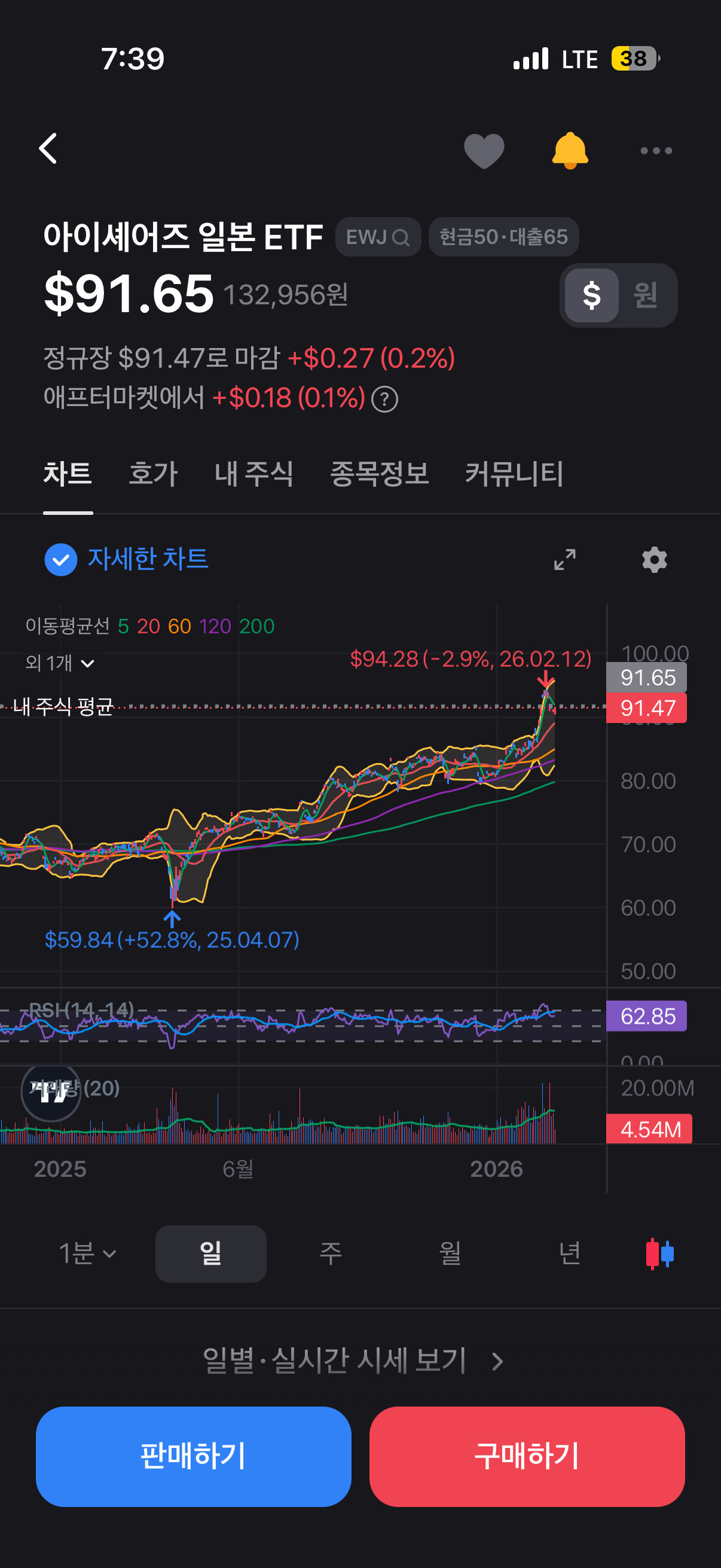Screen dimensions: 721x1568
Task: Expand chart to fullscreen
Action: [x=564, y=559]
